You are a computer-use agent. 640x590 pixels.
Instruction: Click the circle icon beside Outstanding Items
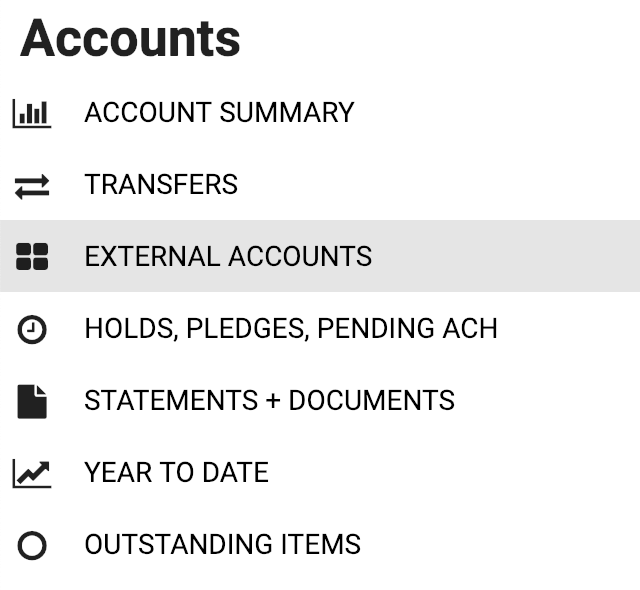tap(32, 545)
